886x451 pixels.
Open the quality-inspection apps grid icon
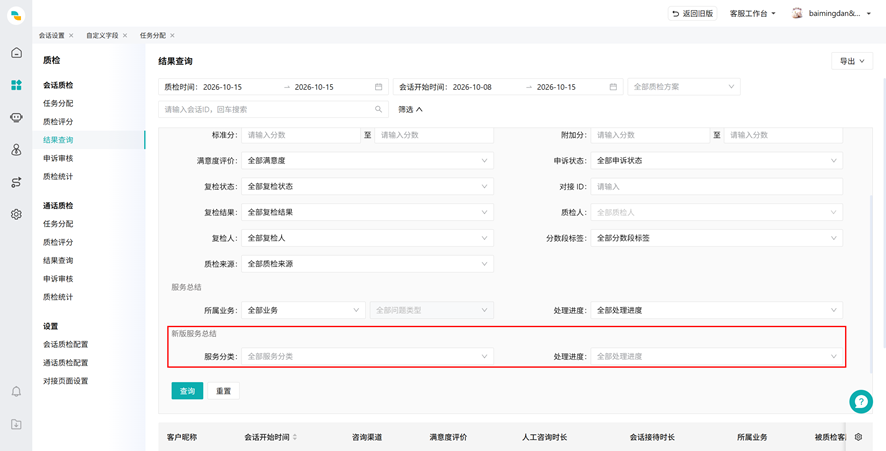(16, 85)
